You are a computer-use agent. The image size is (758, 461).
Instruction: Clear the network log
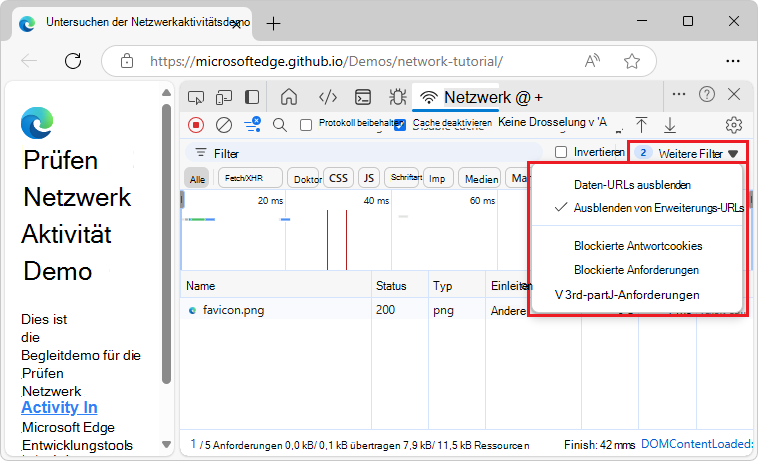click(x=224, y=125)
